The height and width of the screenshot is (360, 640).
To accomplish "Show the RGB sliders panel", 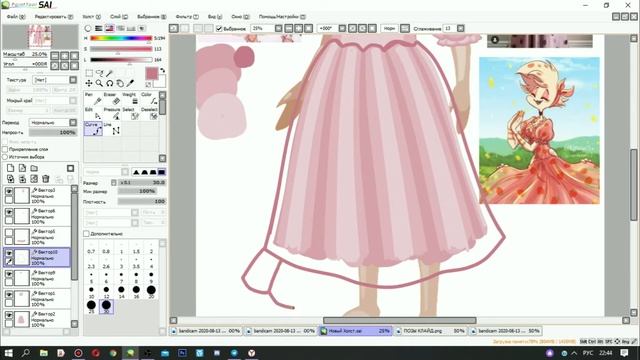I will pos(99,28).
